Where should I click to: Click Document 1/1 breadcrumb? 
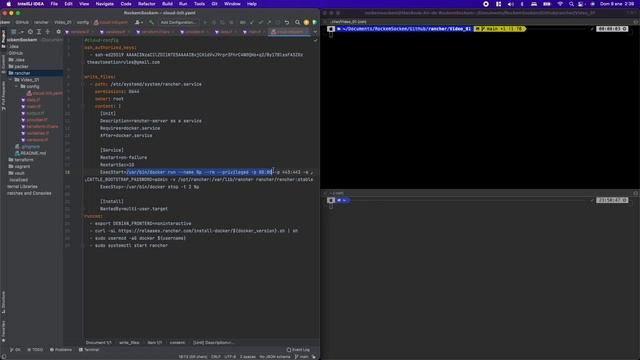[98, 343]
